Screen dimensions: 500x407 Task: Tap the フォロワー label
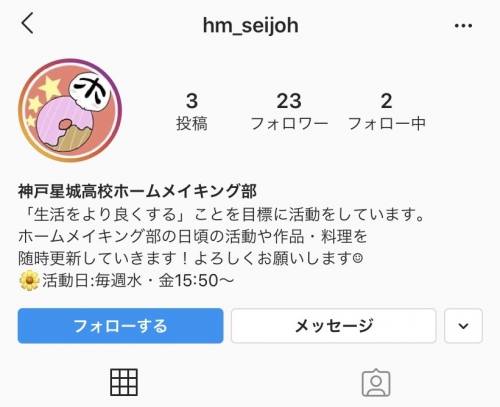pyautogui.click(x=289, y=124)
